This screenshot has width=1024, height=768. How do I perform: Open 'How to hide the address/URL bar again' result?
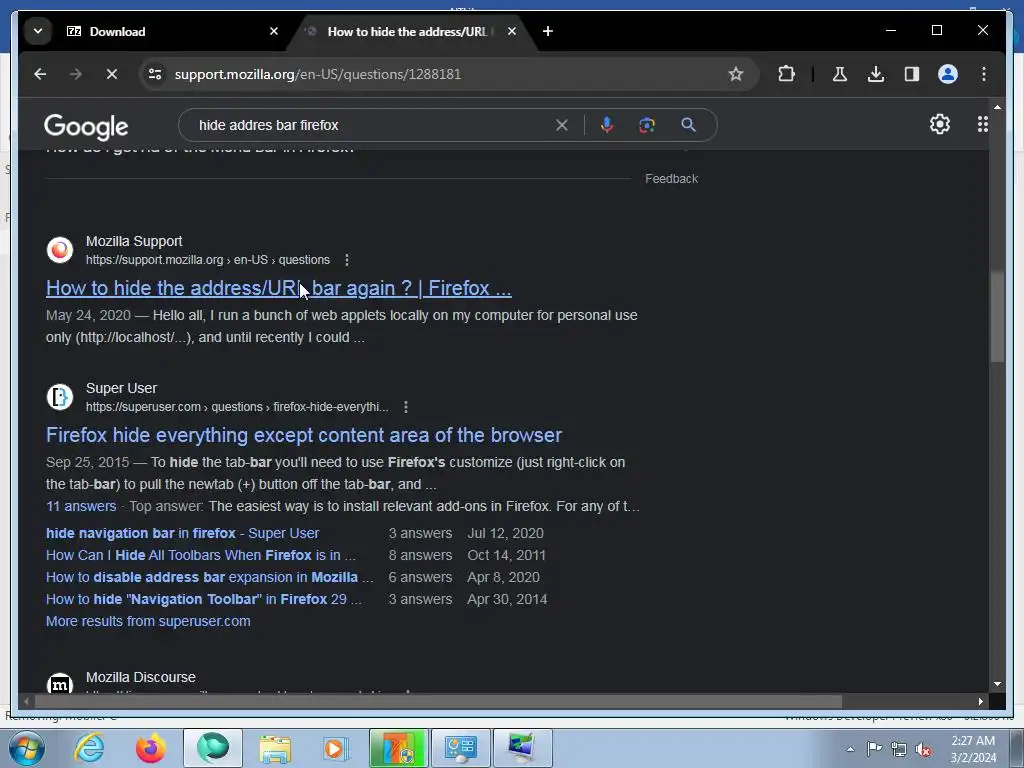278,288
